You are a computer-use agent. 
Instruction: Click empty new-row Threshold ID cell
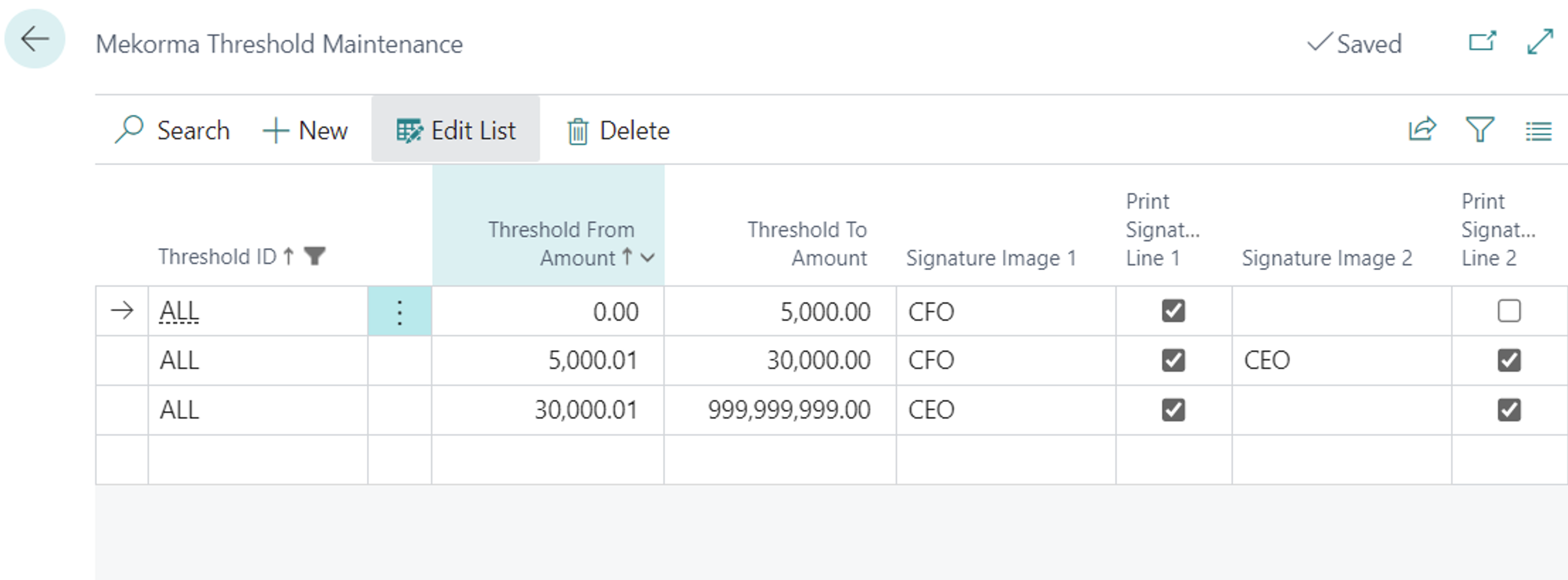(x=258, y=460)
